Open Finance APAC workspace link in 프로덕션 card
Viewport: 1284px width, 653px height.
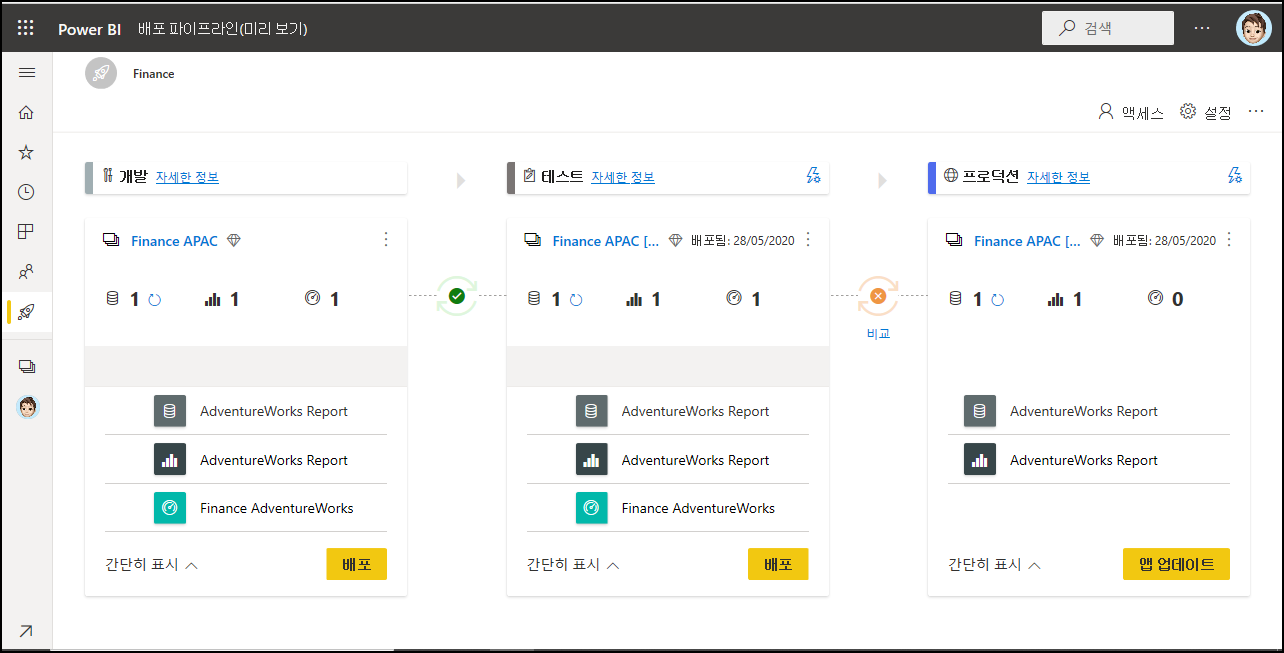click(x=1028, y=241)
